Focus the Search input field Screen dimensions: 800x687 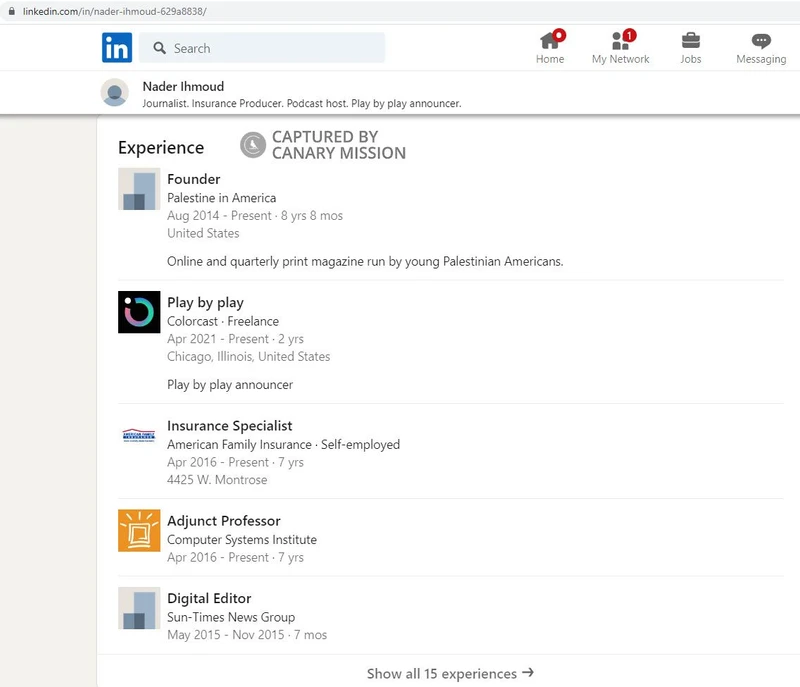pos(262,48)
